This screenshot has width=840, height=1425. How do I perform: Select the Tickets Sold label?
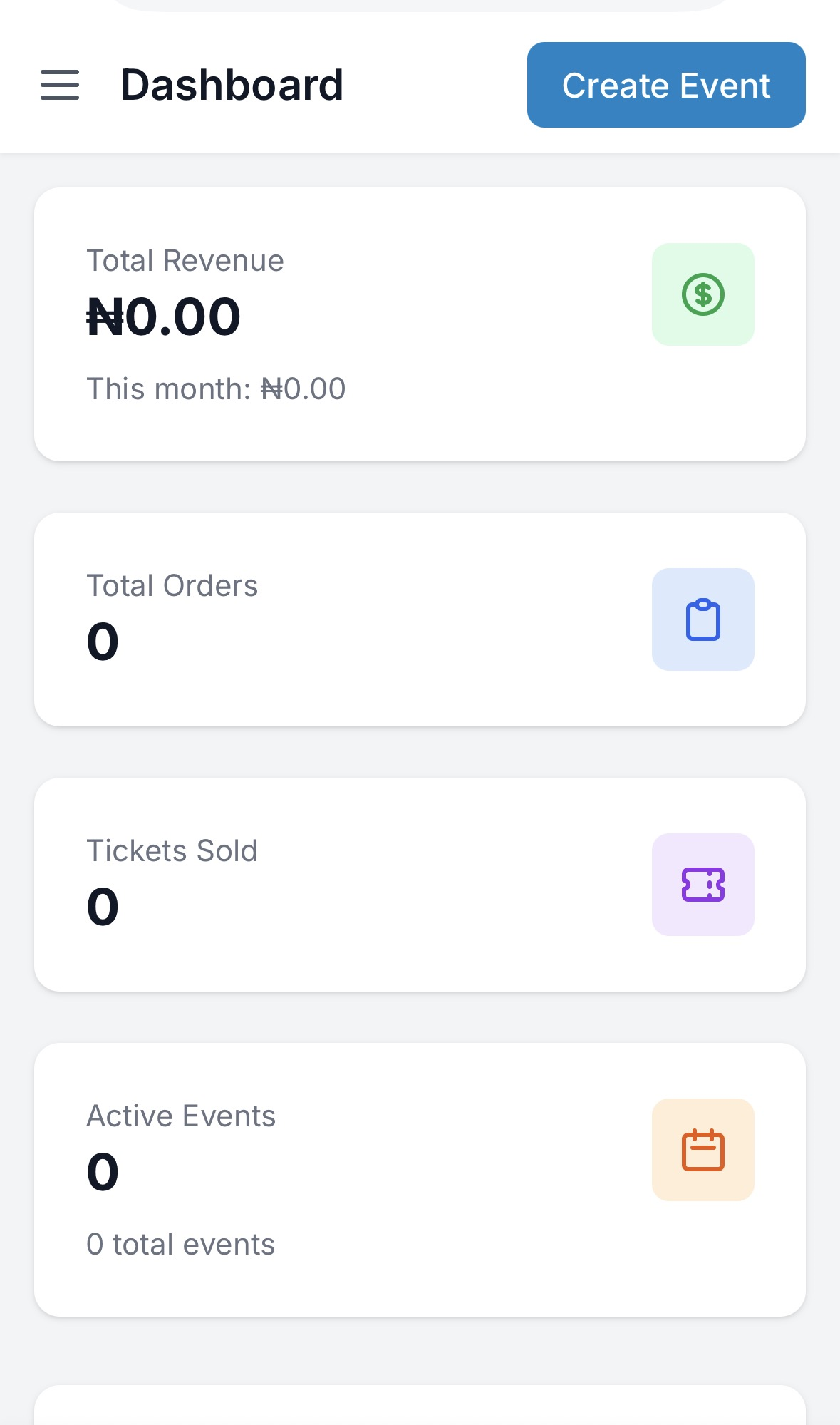coord(172,851)
